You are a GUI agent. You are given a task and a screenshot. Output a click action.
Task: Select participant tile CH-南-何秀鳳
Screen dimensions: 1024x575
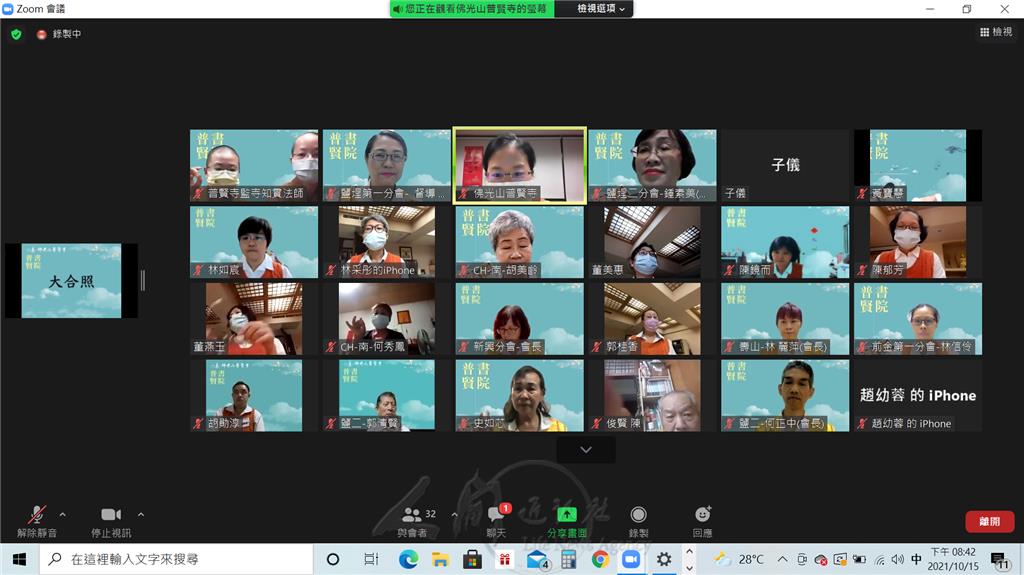pyautogui.click(x=387, y=319)
